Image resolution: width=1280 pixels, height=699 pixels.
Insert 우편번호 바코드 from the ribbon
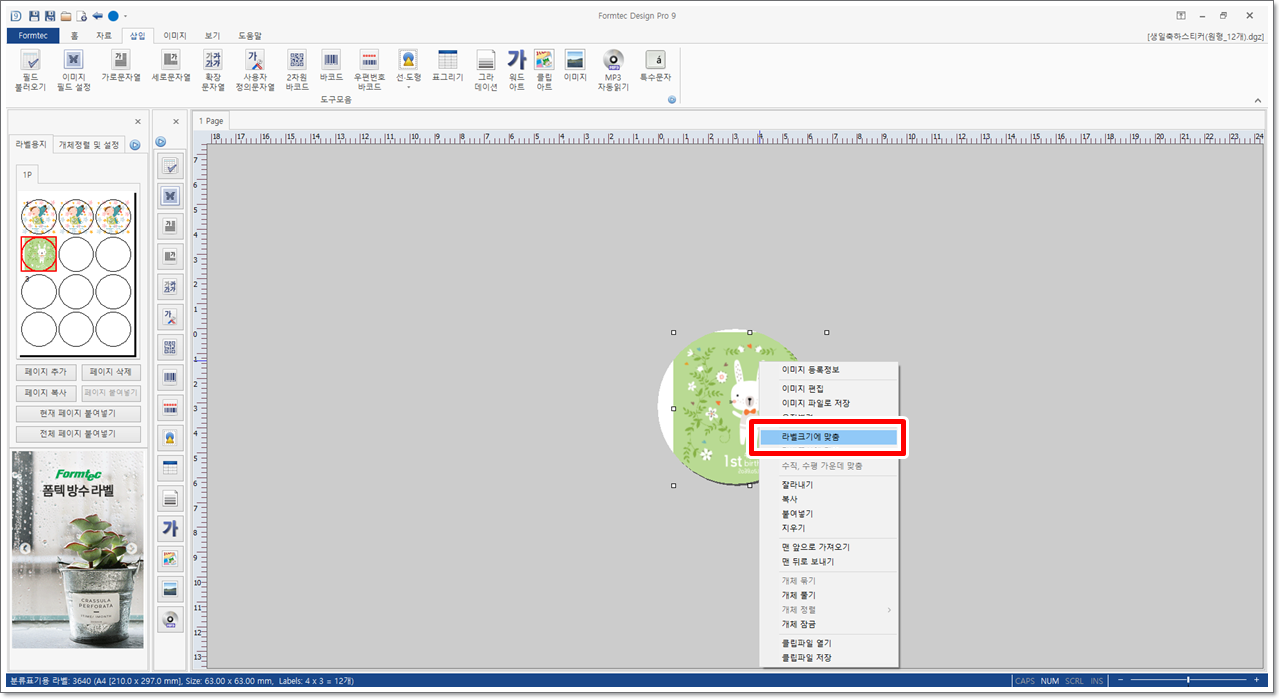click(369, 70)
